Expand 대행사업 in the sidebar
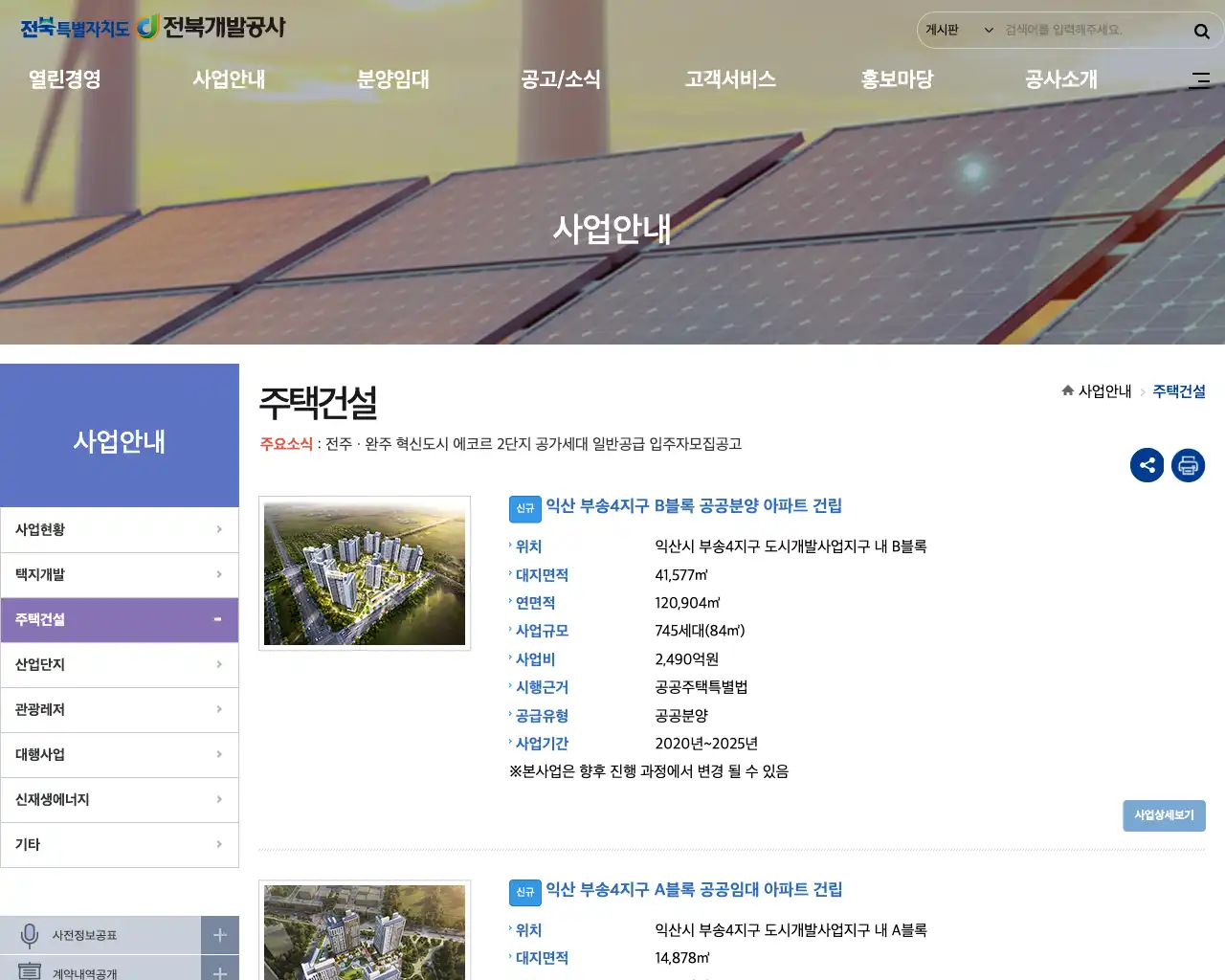Screen dimensions: 1225x980 pyautogui.click(x=120, y=754)
